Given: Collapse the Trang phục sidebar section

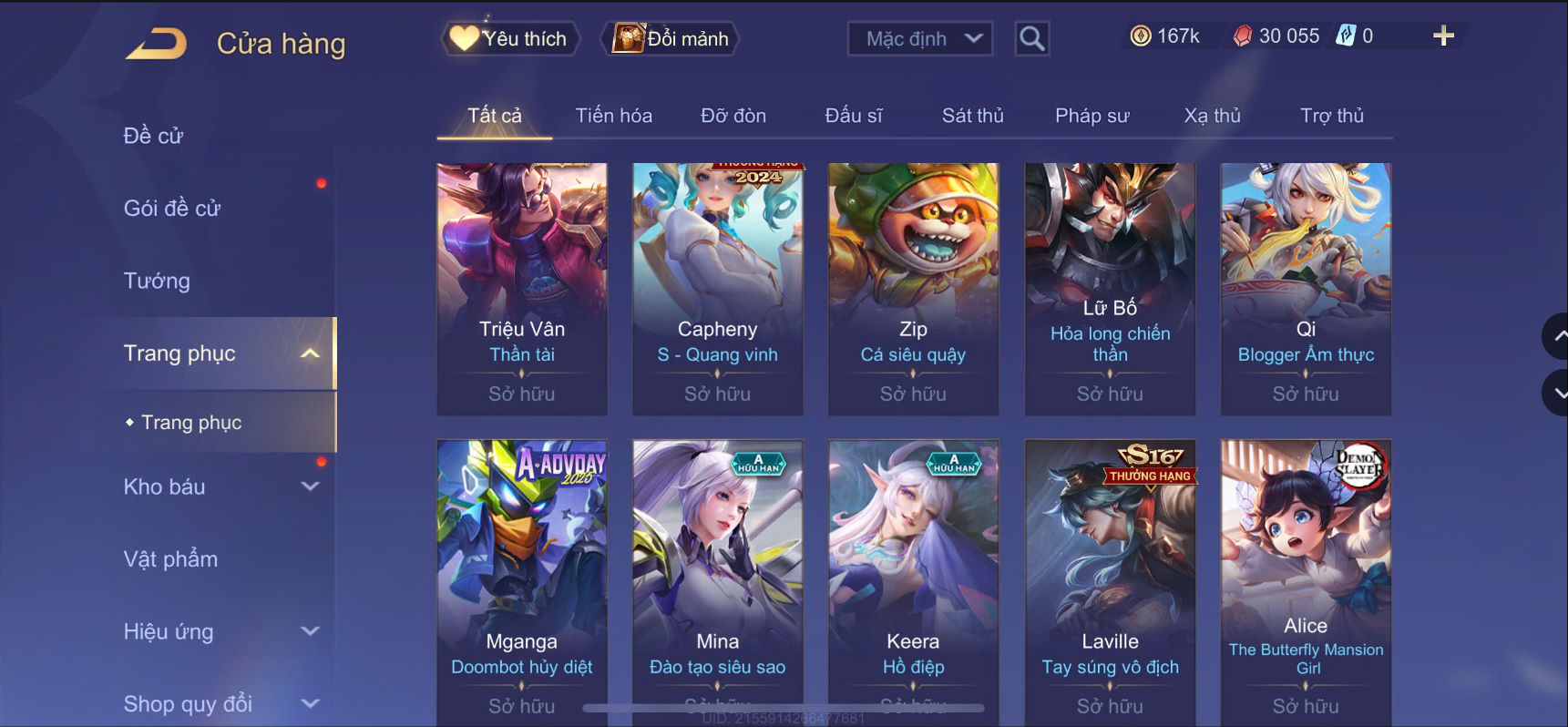Looking at the screenshot, I should pos(311,353).
